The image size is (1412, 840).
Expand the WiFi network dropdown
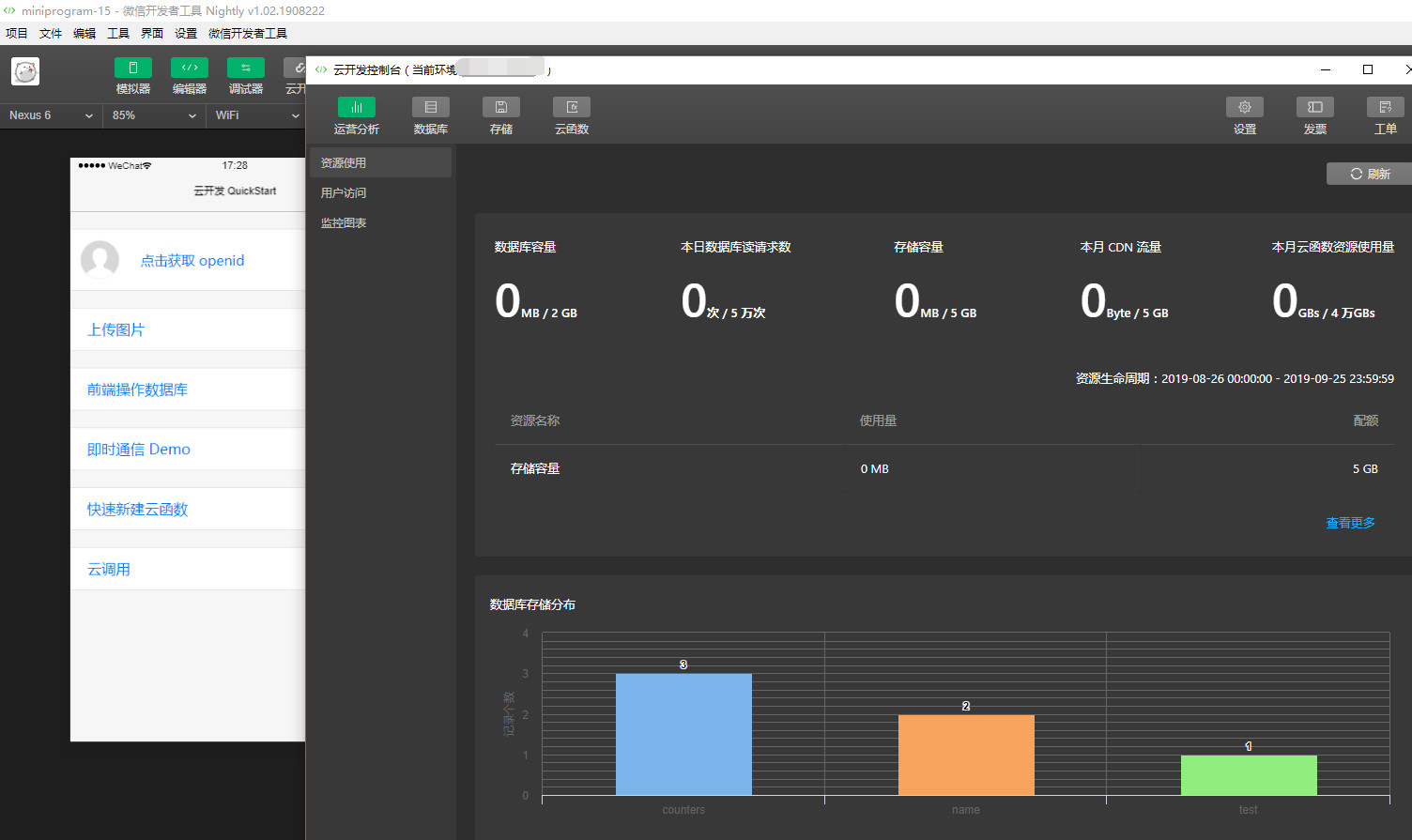tap(257, 115)
